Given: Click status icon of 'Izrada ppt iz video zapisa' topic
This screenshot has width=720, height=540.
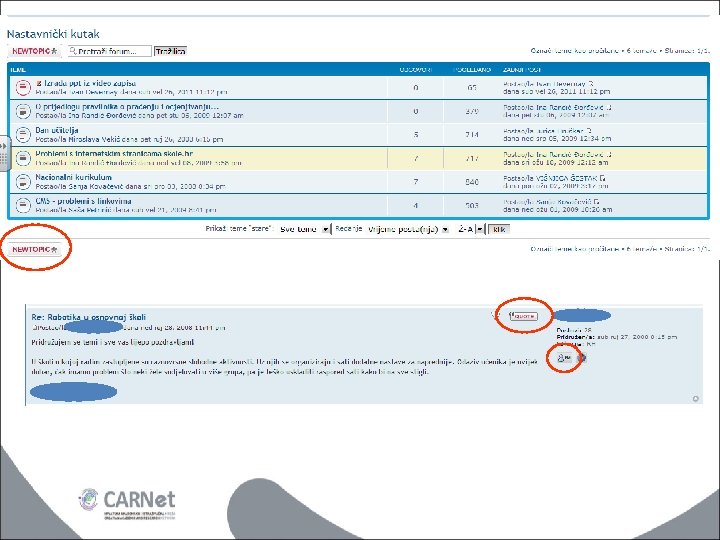Looking at the screenshot, I should click(22, 87).
